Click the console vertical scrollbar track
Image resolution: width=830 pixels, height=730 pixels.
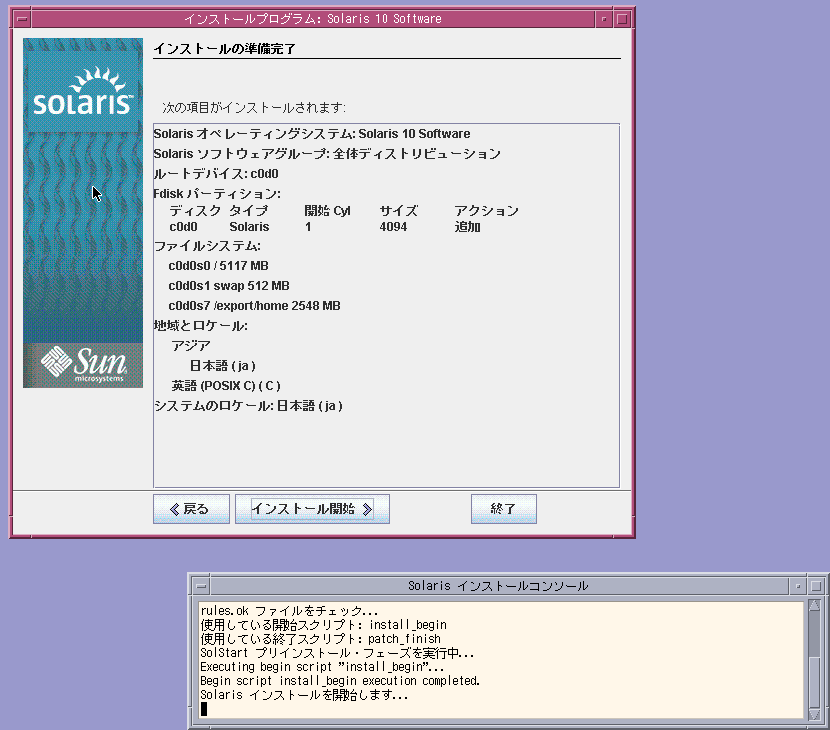pos(815,660)
